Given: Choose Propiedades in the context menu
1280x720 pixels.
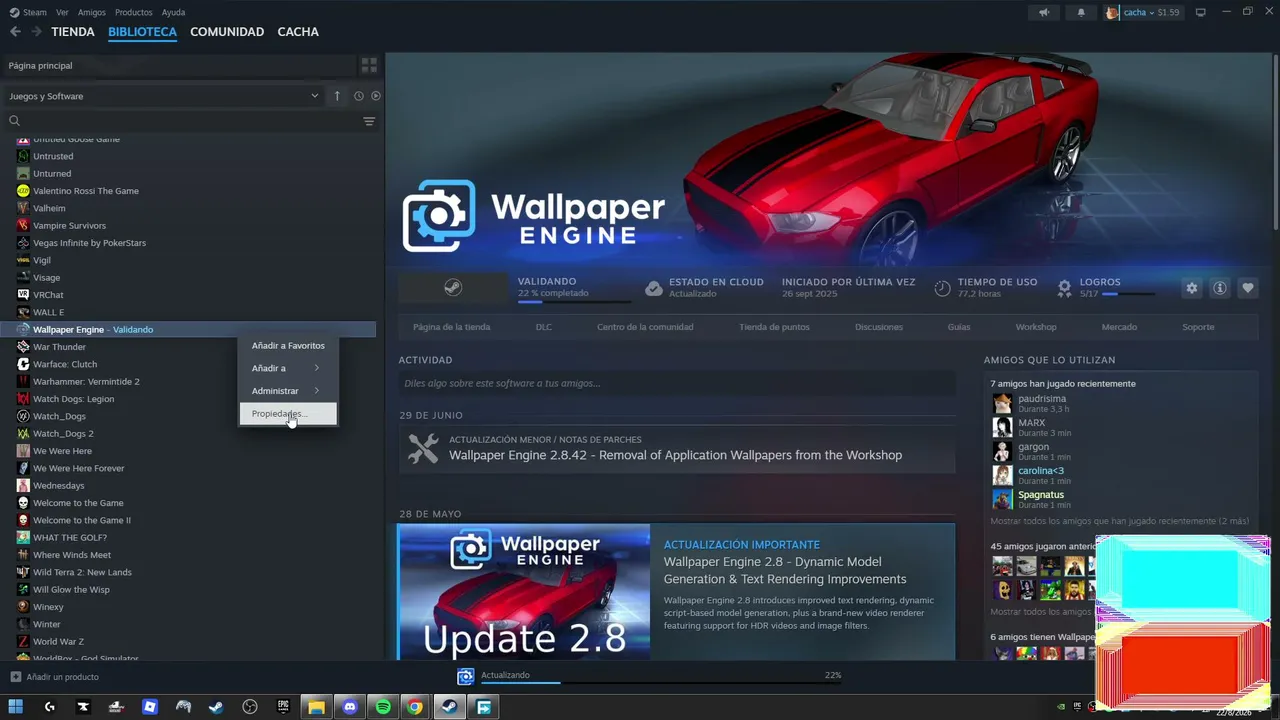Looking at the screenshot, I should pyautogui.click(x=288, y=414).
